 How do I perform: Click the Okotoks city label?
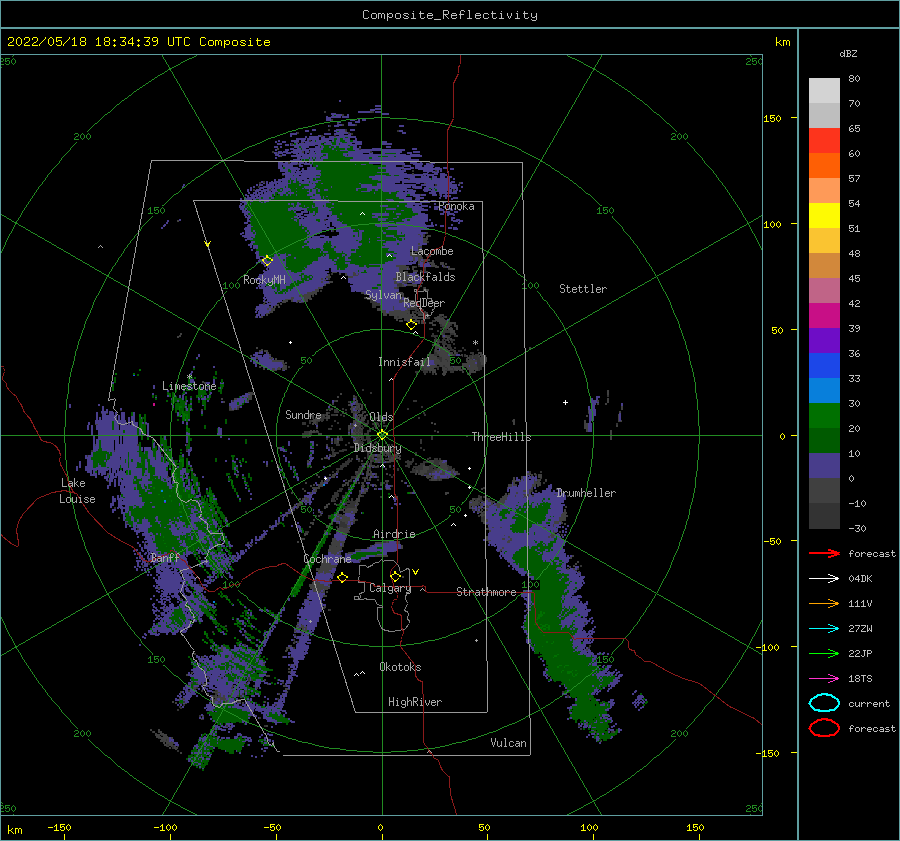pos(400,667)
